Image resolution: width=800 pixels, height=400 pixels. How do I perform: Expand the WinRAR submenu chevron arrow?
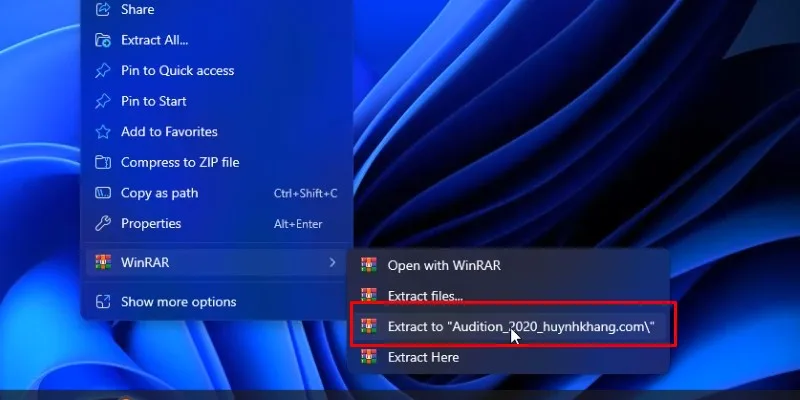[x=333, y=262]
